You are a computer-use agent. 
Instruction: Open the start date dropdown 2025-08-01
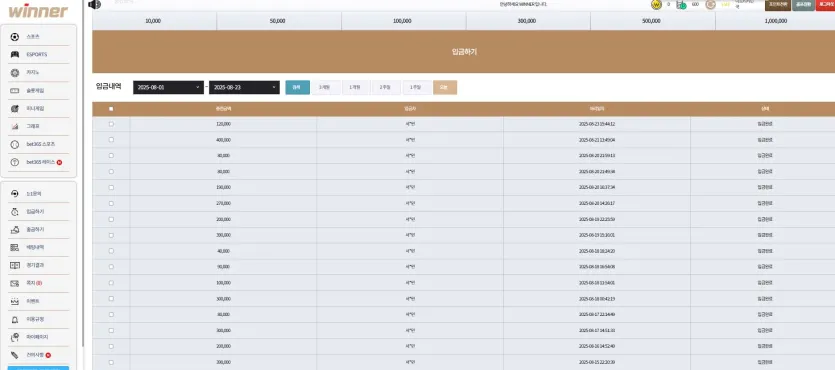(168, 87)
